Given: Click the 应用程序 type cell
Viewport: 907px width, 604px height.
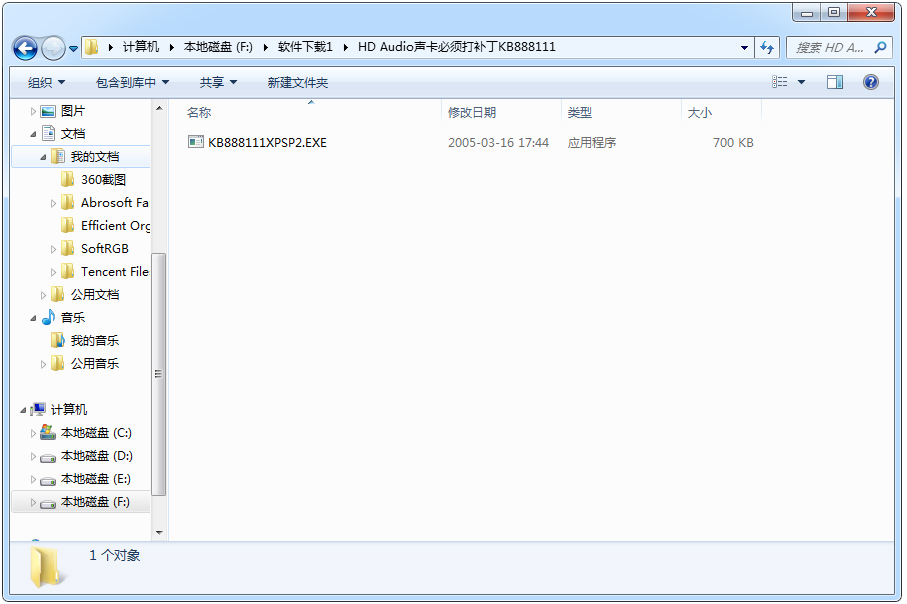Looking at the screenshot, I should tap(592, 142).
